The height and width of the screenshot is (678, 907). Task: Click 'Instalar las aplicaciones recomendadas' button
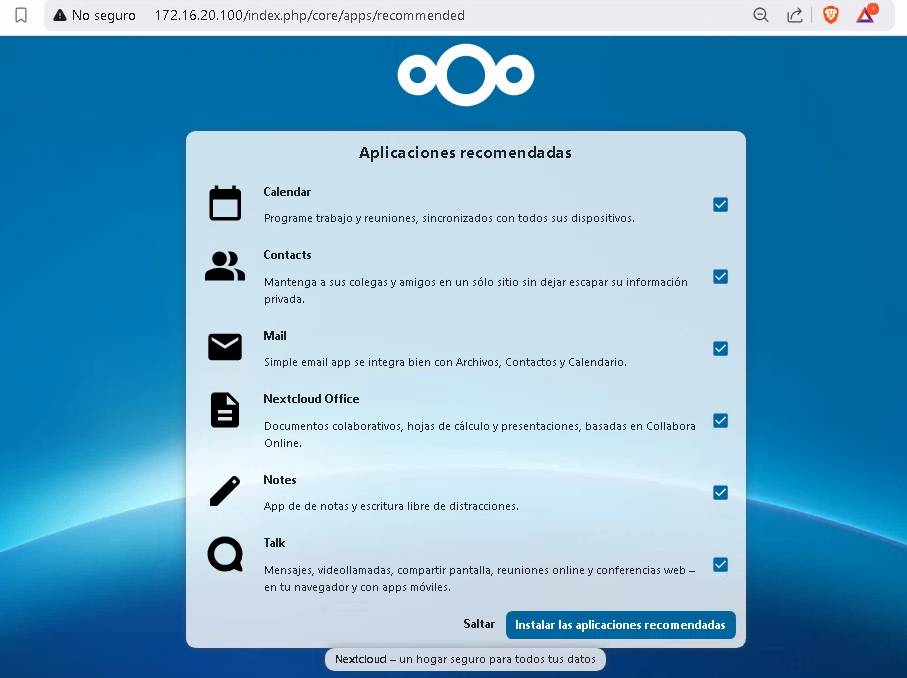[621, 625]
